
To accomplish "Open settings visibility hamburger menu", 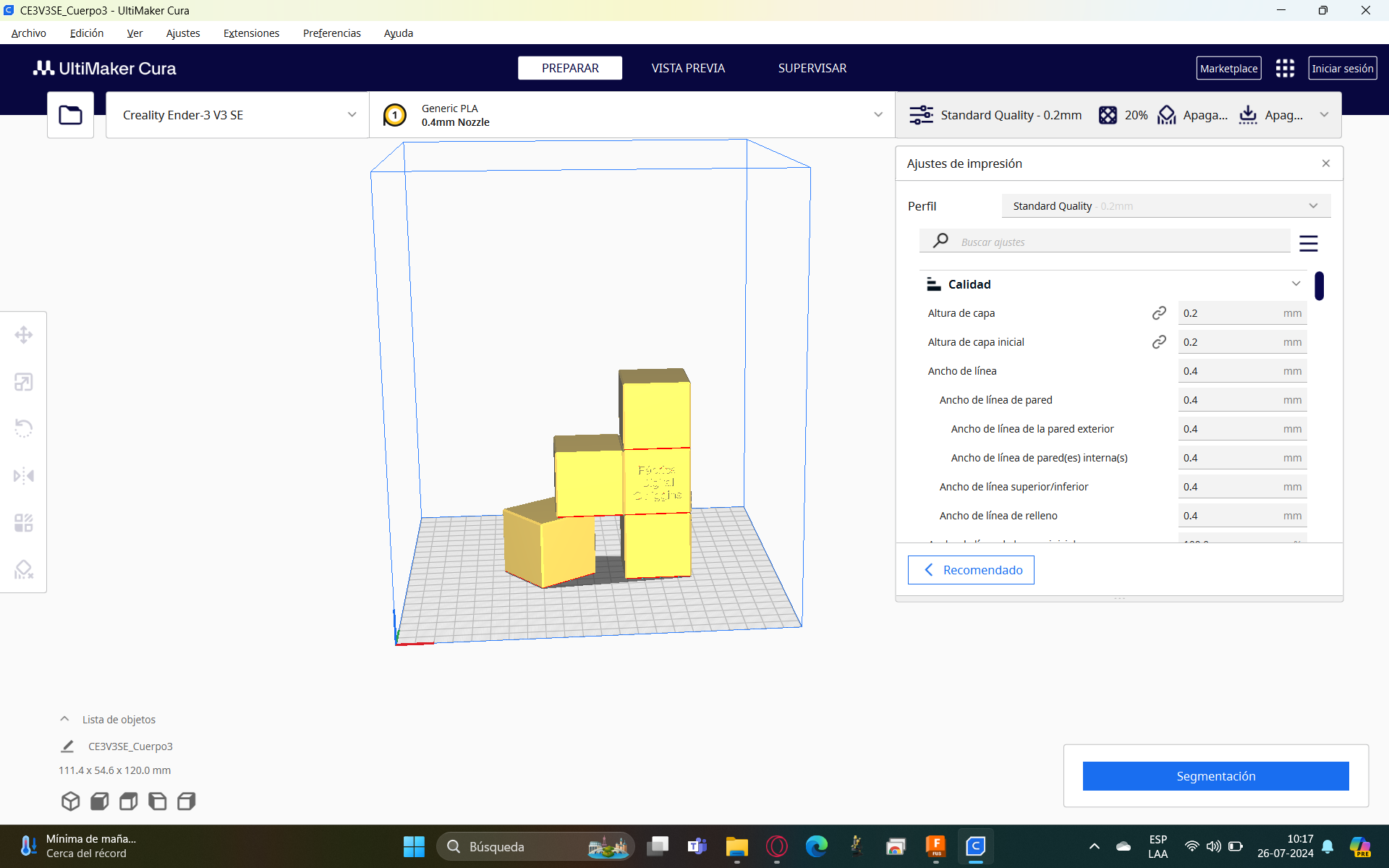I will [x=1308, y=243].
